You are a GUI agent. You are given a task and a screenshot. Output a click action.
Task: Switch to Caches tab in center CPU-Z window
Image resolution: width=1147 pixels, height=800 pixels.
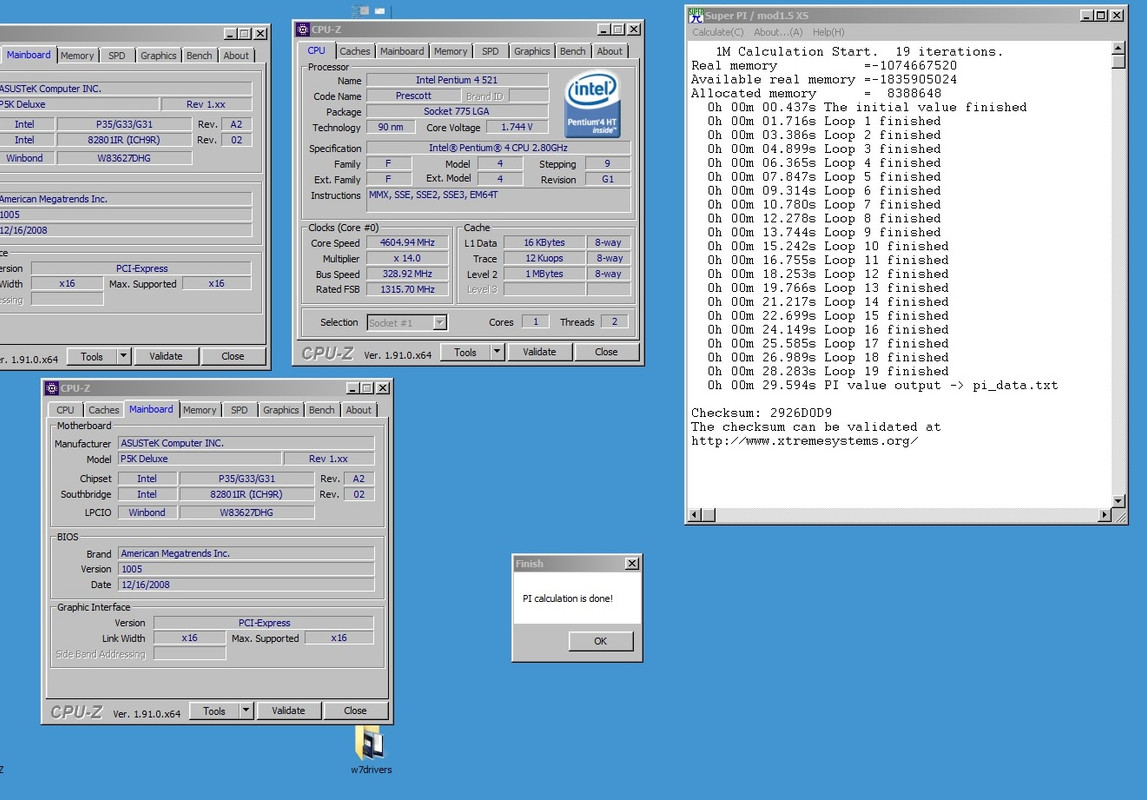point(354,51)
